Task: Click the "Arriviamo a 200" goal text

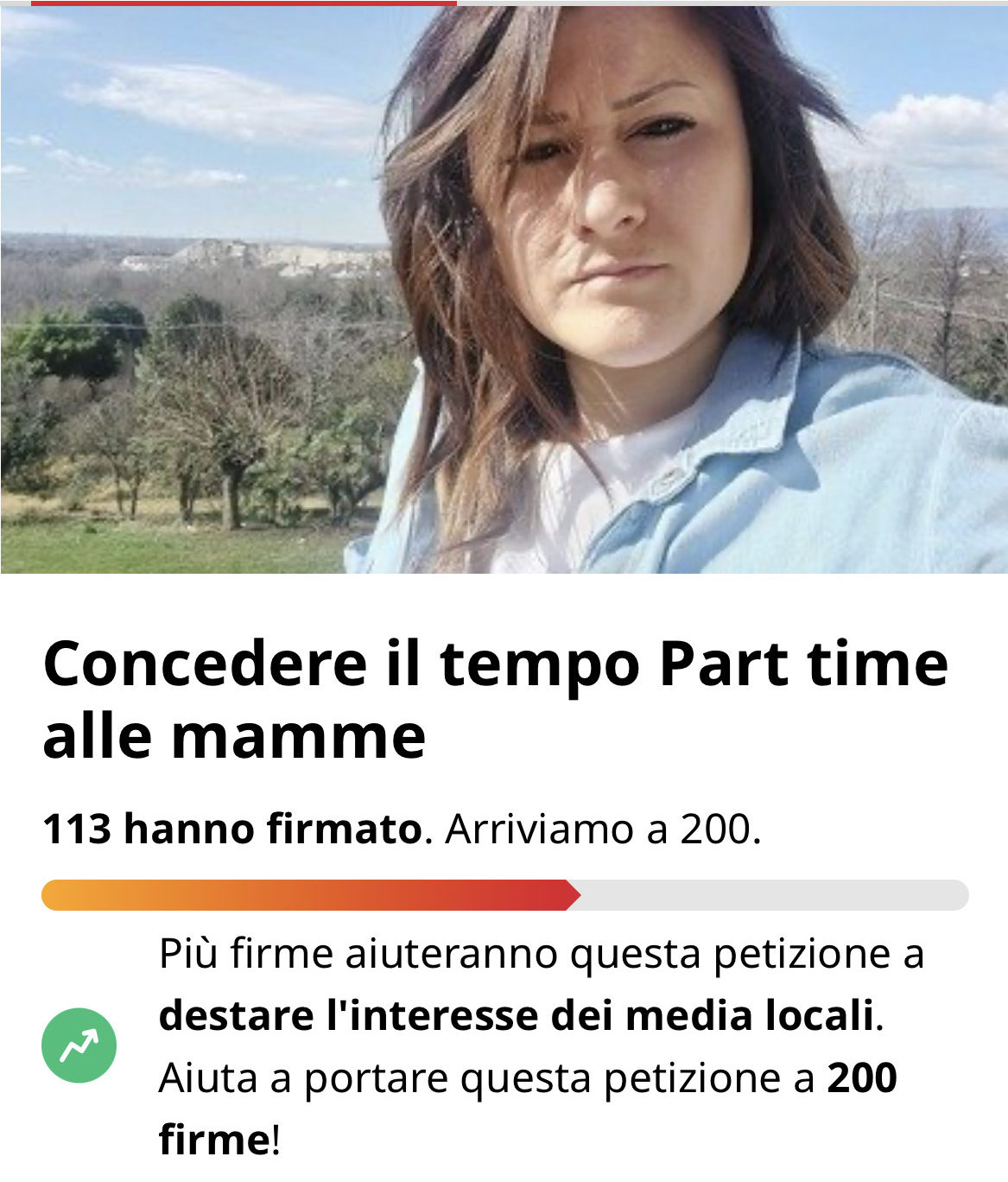Action: [x=602, y=829]
